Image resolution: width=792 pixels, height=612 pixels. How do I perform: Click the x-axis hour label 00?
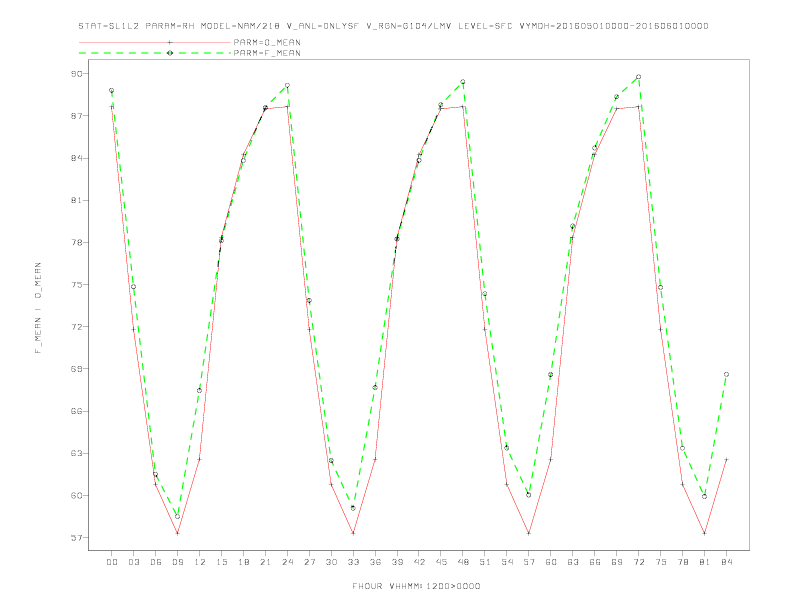click(112, 562)
